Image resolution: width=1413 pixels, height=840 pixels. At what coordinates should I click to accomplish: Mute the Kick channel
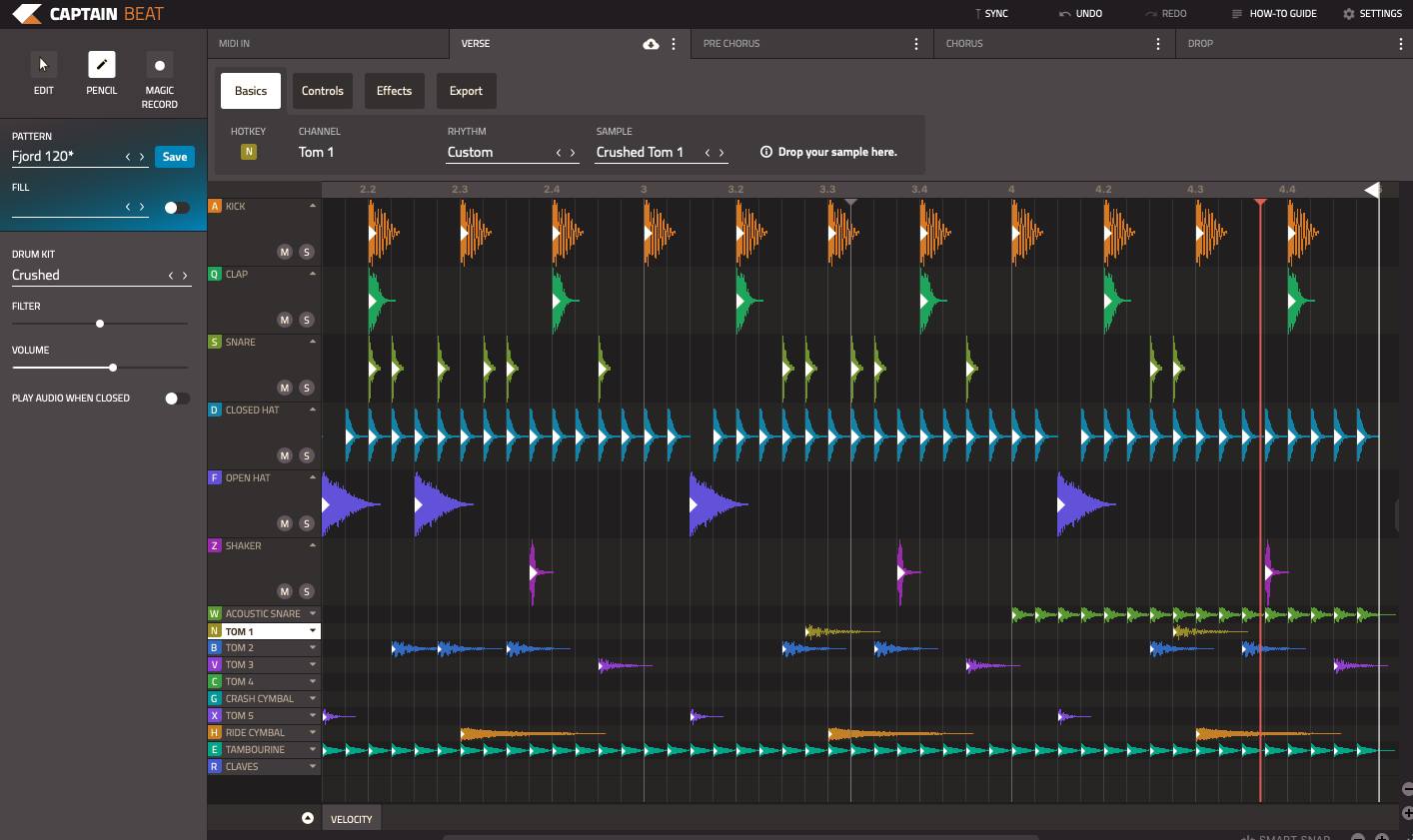(285, 252)
